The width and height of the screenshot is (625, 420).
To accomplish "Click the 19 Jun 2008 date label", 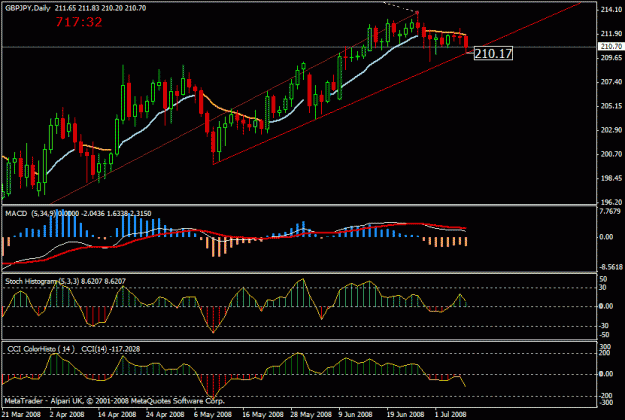I will 405,414.
